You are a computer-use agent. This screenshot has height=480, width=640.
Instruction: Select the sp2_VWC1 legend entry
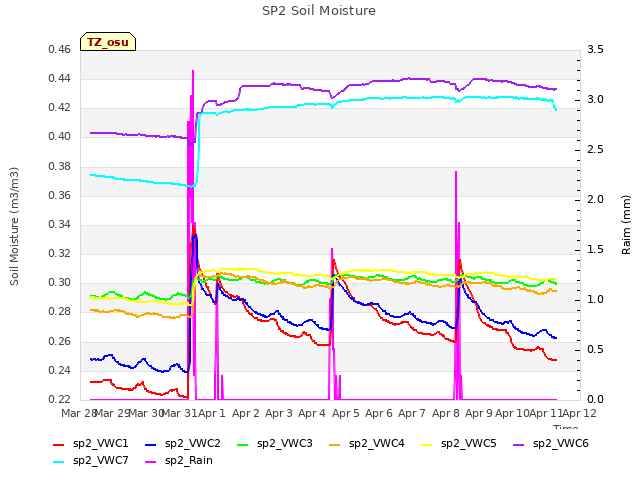click(91, 444)
